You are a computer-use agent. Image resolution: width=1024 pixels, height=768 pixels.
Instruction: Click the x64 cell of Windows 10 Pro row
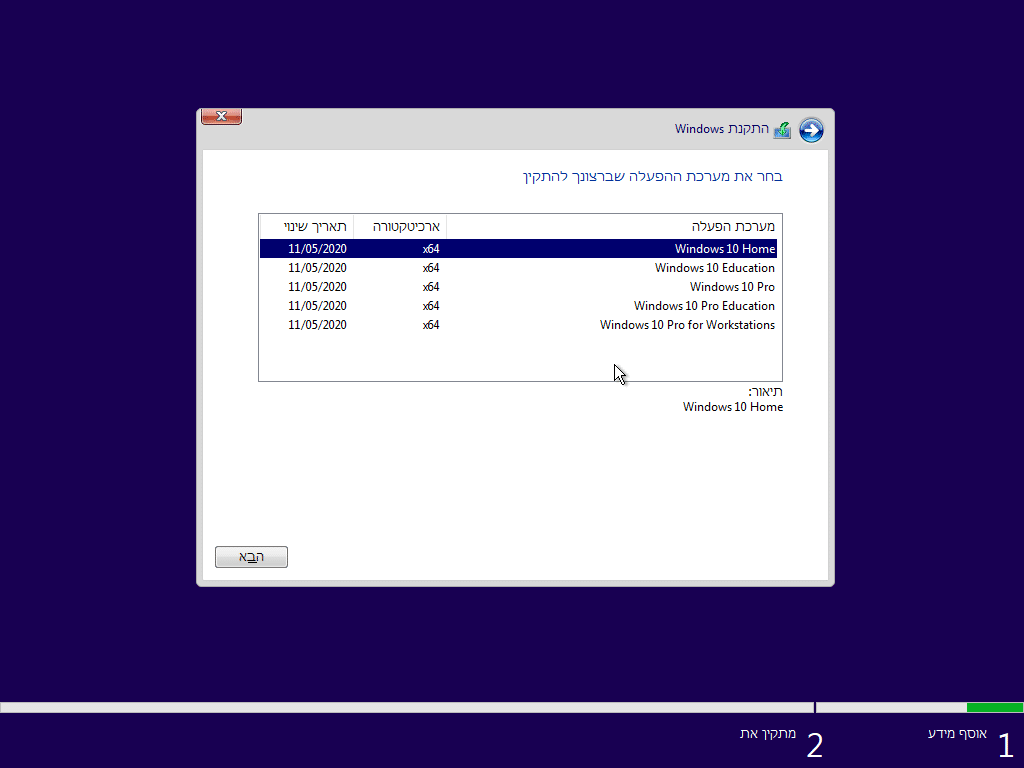(430, 287)
